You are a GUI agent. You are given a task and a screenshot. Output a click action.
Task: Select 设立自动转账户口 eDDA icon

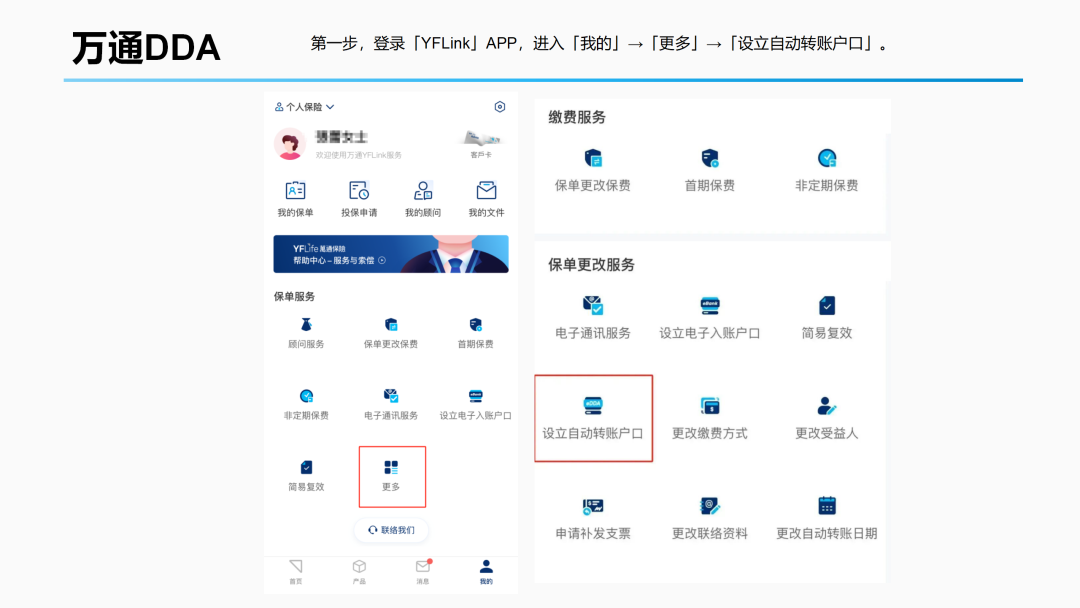point(593,406)
